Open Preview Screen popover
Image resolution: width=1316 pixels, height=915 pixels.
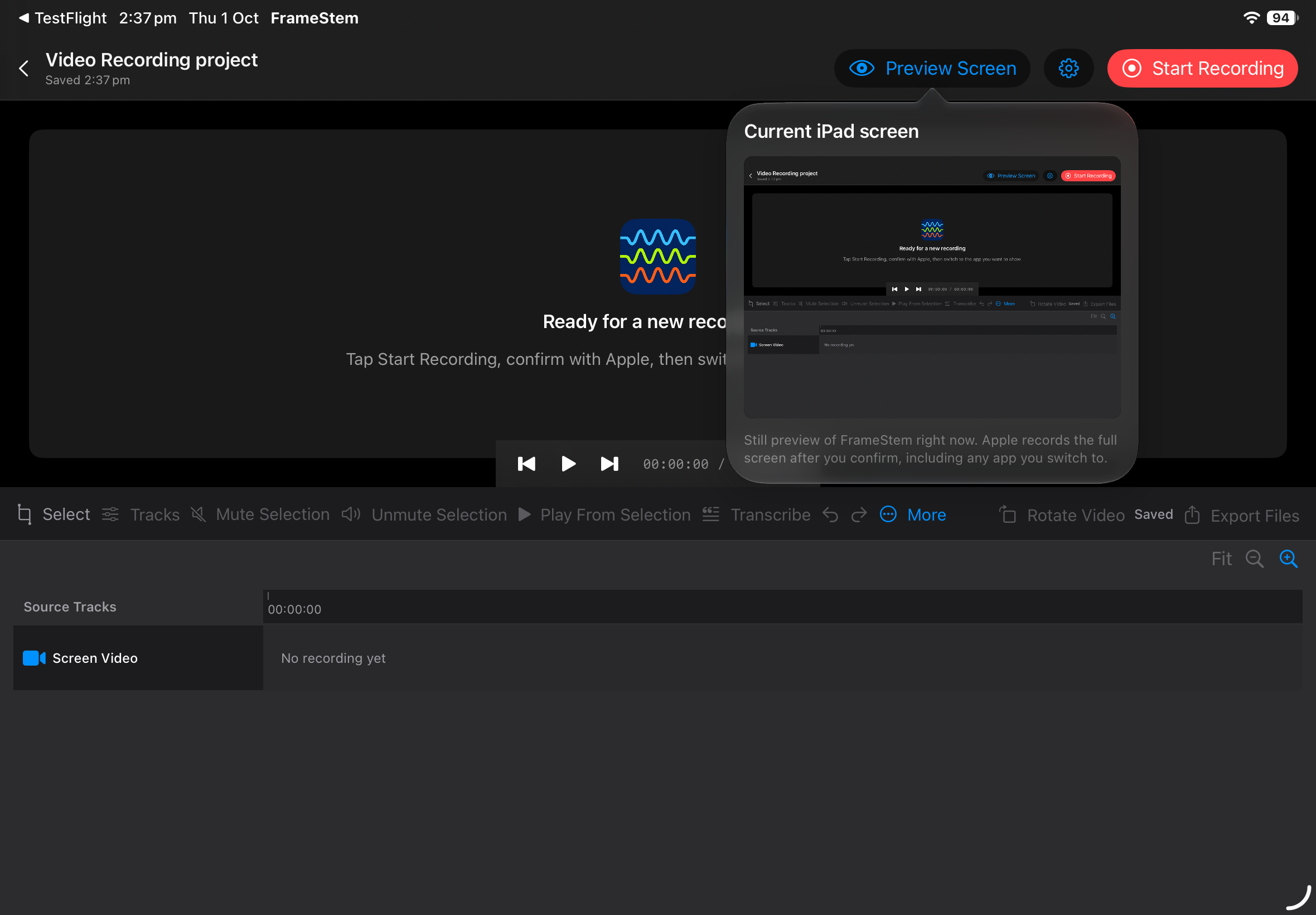tap(932, 68)
